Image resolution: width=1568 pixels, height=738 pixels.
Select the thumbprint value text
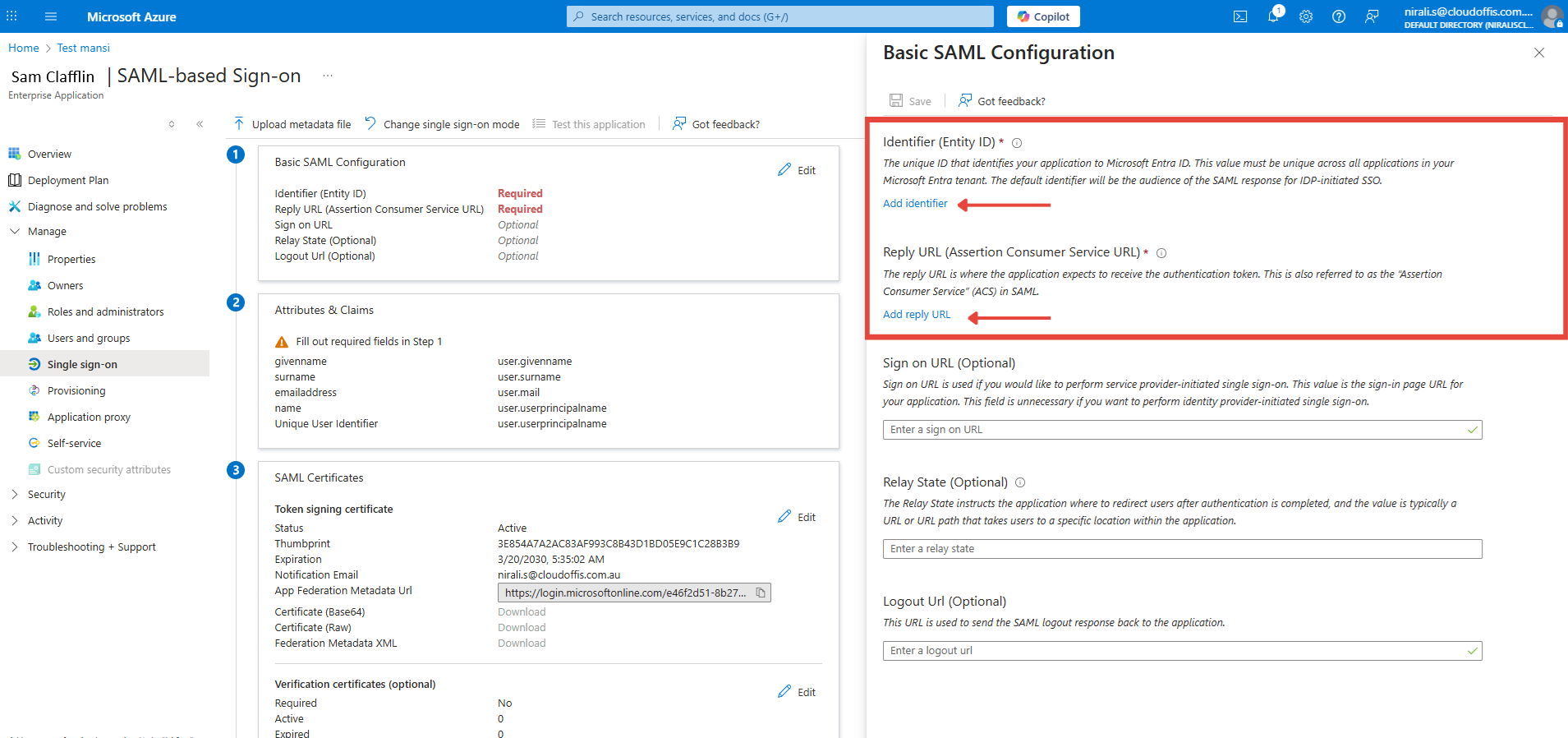pyautogui.click(x=618, y=543)
